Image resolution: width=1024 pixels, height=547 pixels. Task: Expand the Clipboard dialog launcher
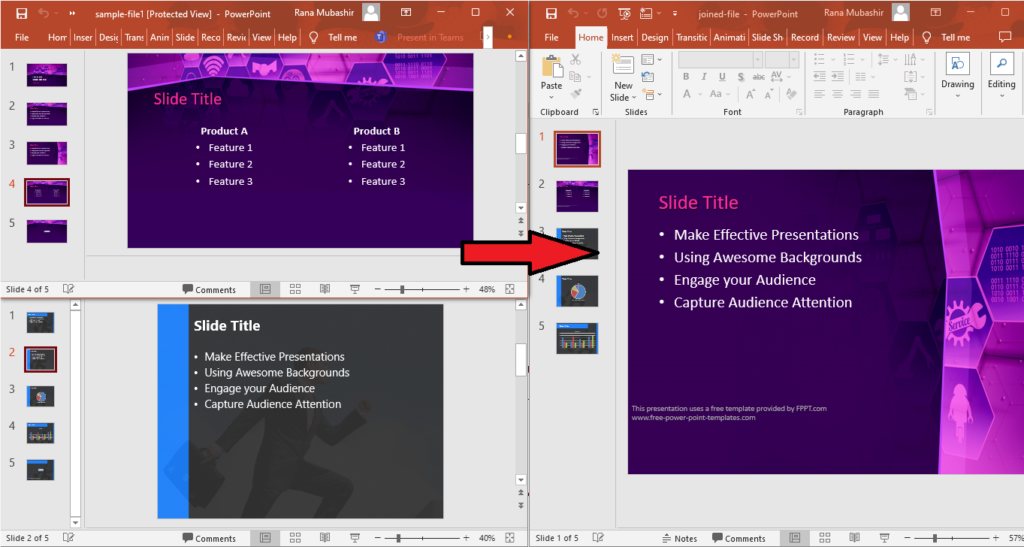595,112
